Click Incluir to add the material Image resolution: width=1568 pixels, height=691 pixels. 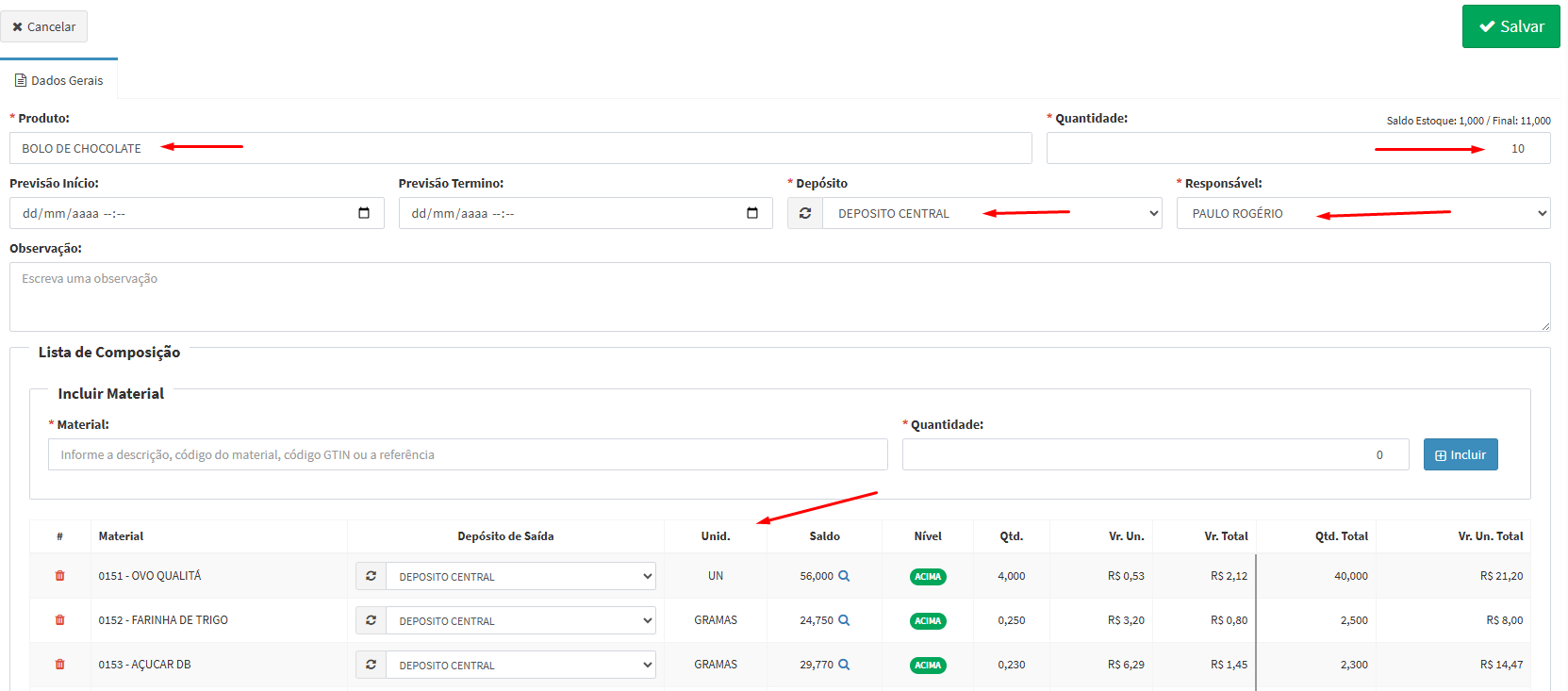(x=1460, y=454)
